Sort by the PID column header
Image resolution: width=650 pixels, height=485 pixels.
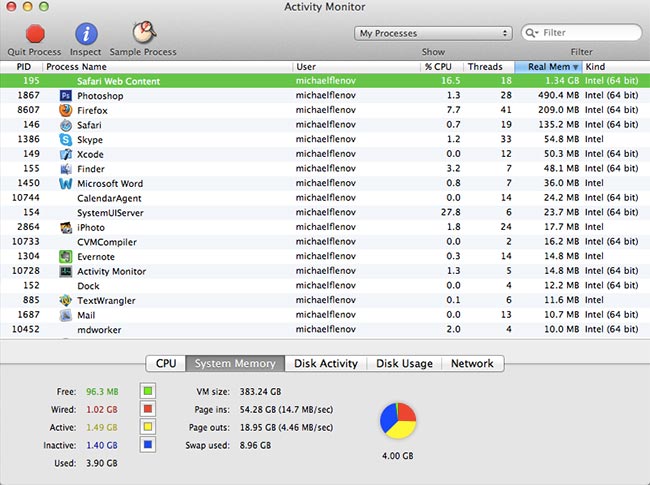[22, 67]
